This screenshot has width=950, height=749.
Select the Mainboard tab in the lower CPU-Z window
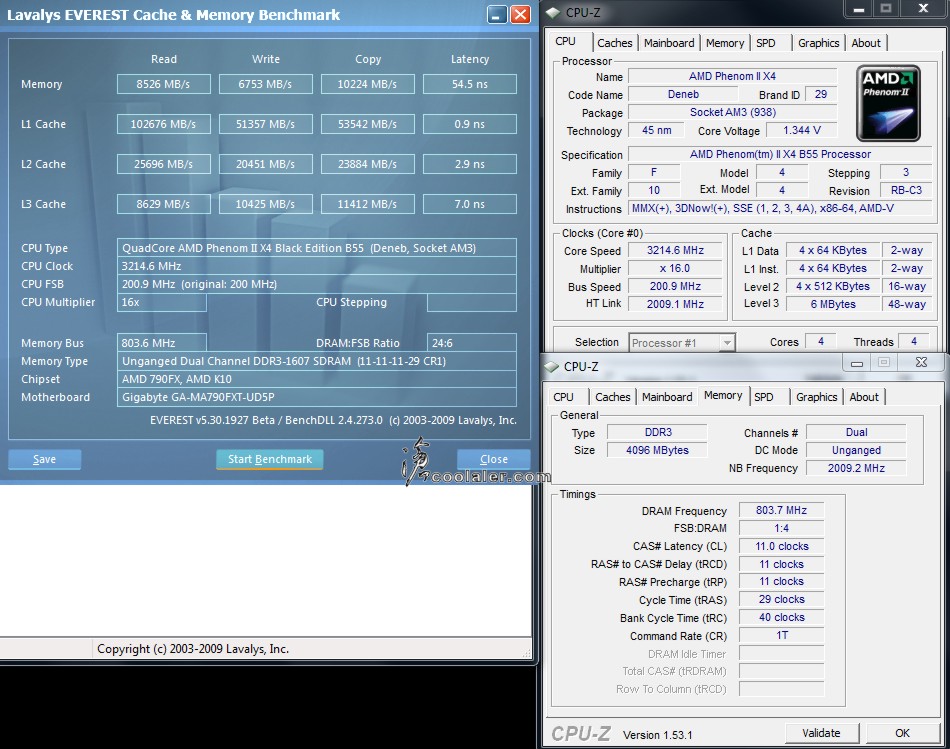point(667,397)
